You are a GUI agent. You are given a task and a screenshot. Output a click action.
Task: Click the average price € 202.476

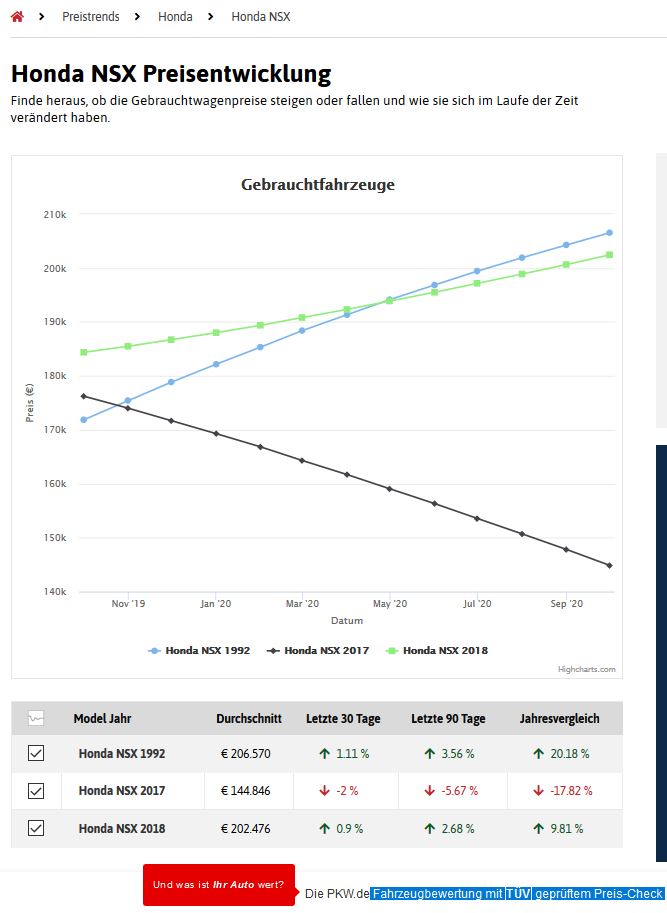click(x=246, y=829)
